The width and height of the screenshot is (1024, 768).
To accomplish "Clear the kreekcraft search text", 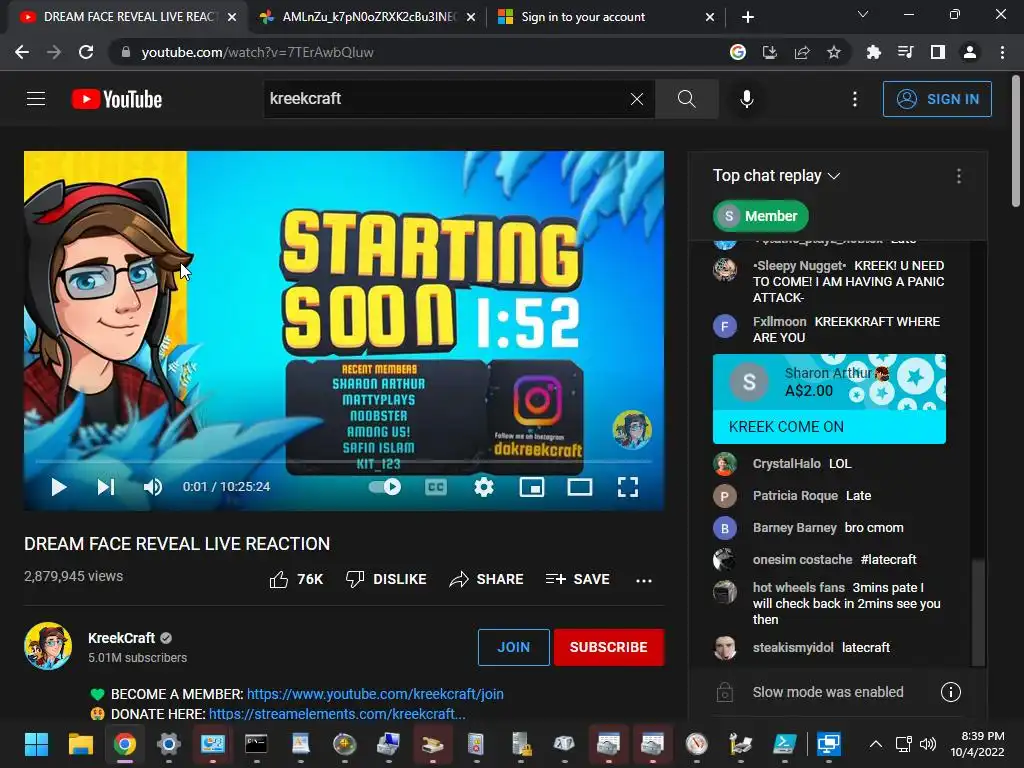I will 637,99.
